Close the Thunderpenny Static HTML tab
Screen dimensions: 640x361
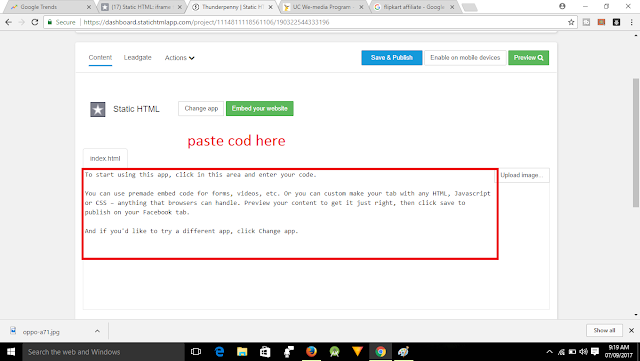coord(270,7)
